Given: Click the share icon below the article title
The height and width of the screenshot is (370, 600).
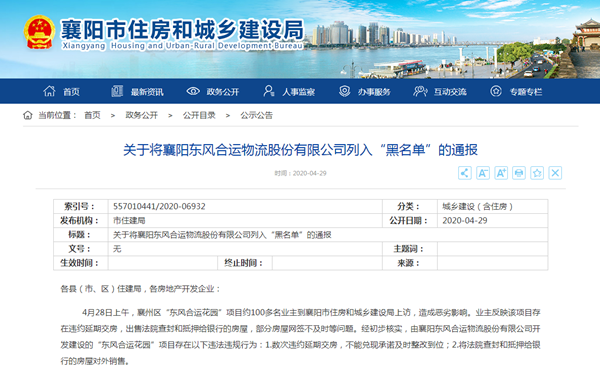Looking at the screenshot, I should (465, 173).
